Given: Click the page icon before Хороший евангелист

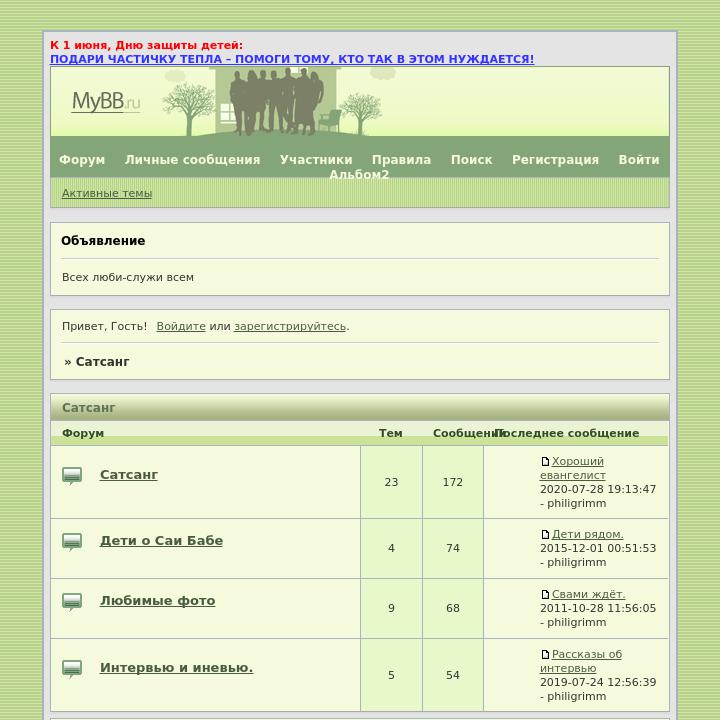Looking at the screenshot, I should click(545, 461).
